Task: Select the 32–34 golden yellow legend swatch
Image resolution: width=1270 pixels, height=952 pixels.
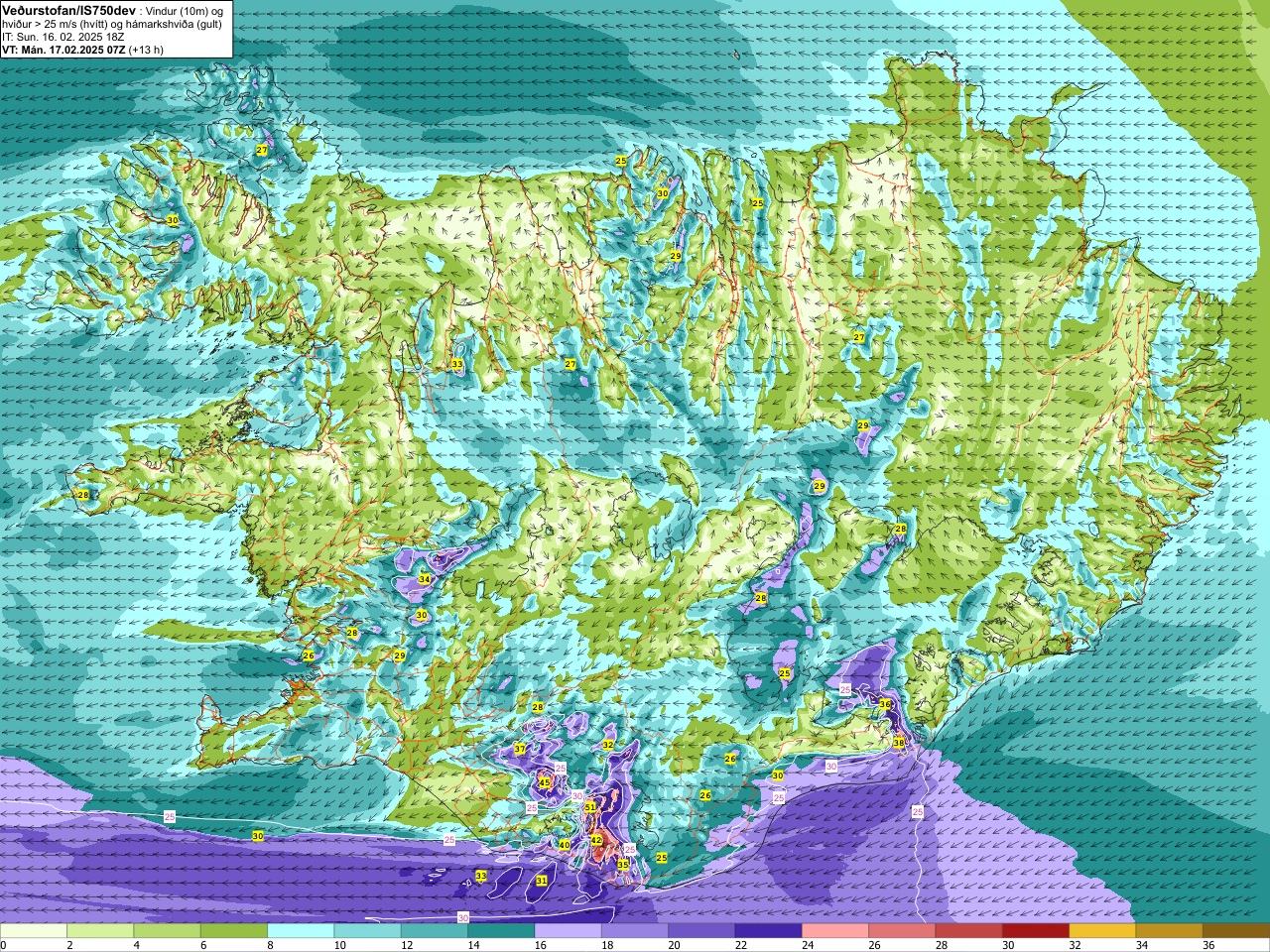Action: click(x=1102, y=931)
